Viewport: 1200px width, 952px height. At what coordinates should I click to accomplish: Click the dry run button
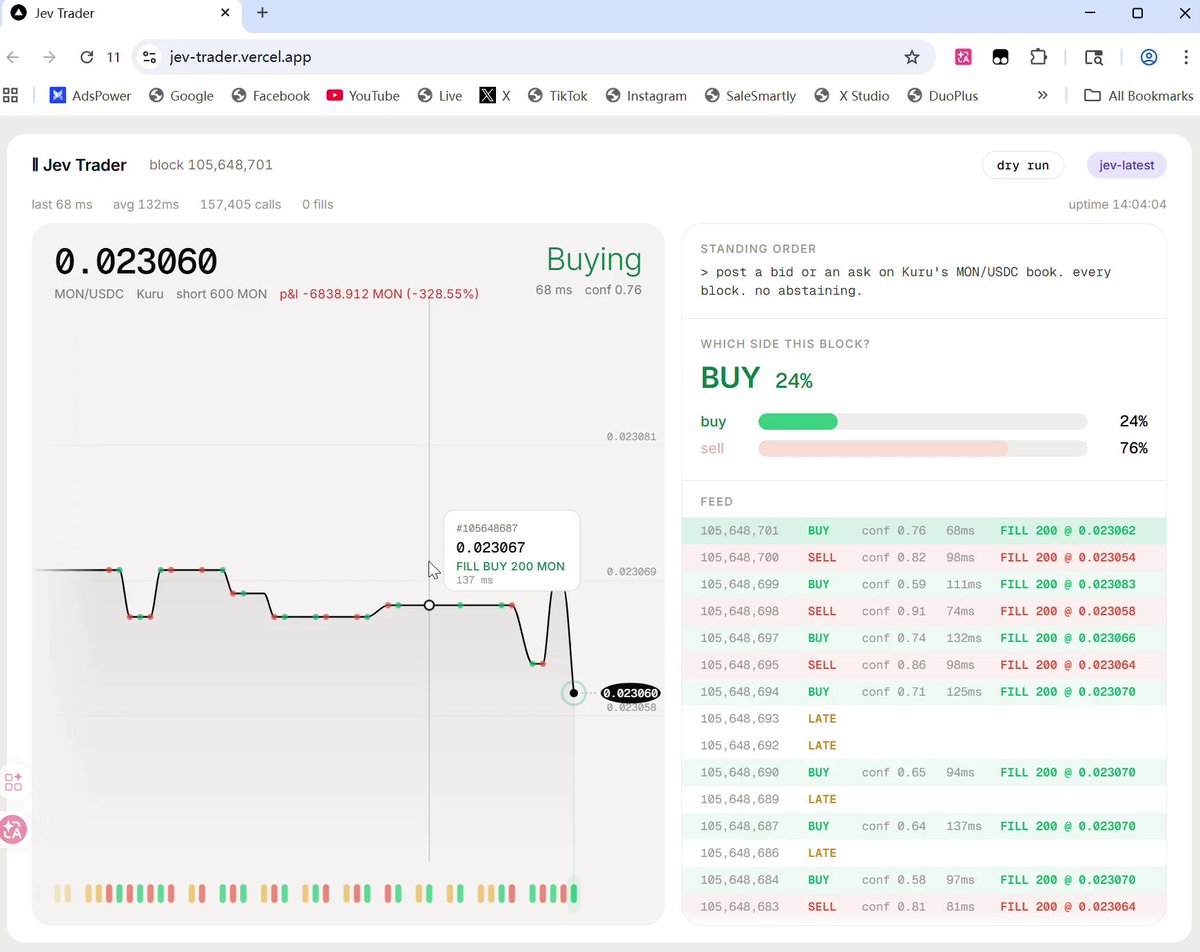click(1023, 165)
